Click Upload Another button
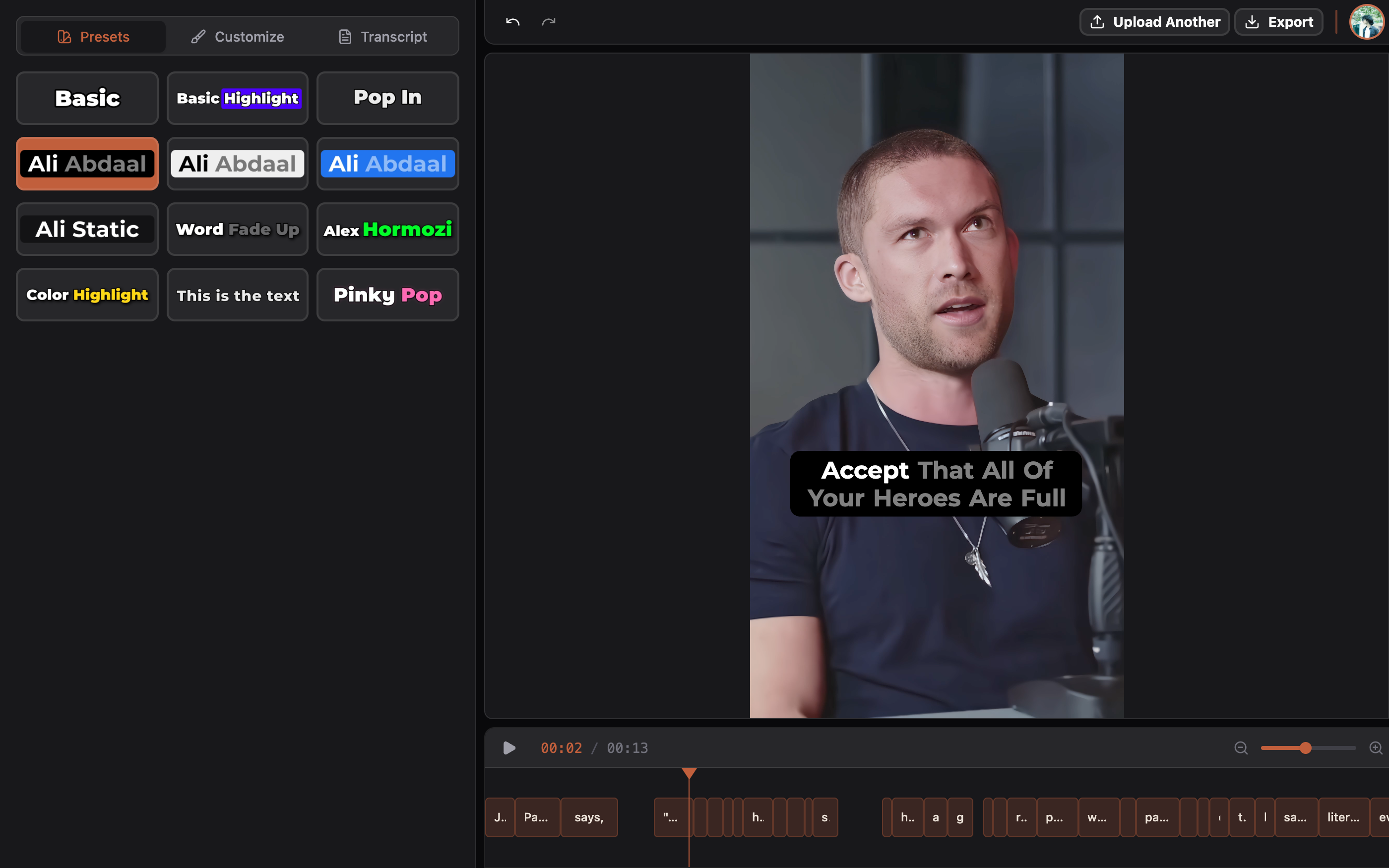 1154,22
